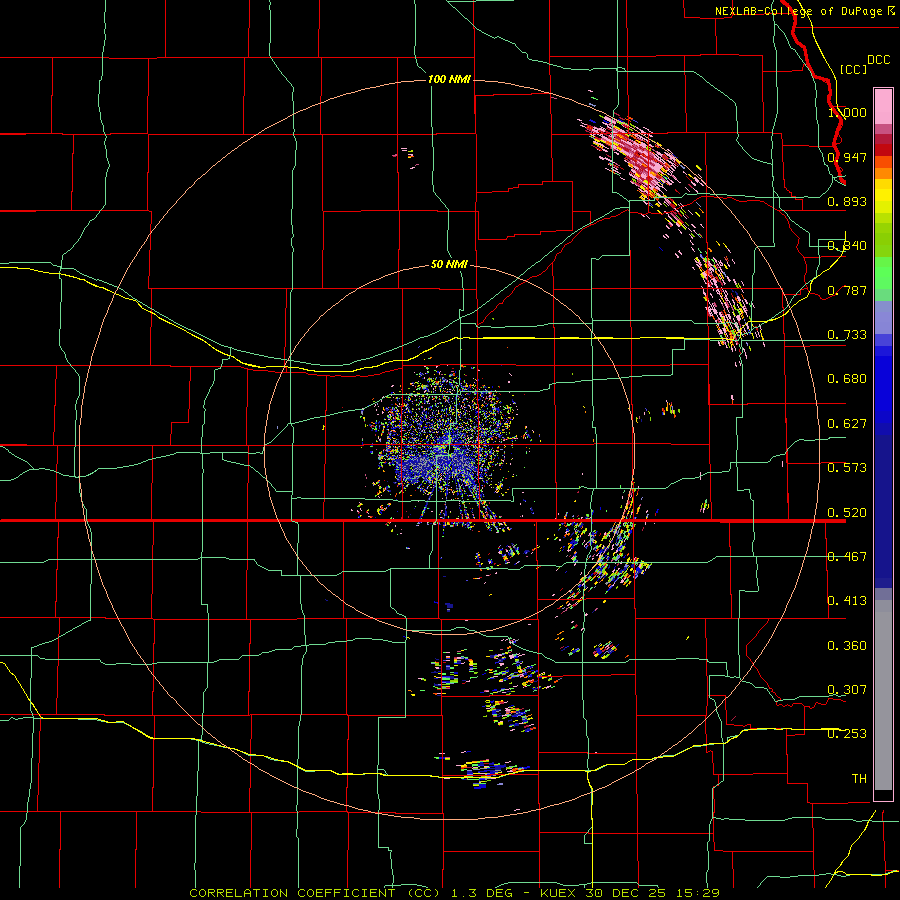Click the 50 NMI range ring label
The height and width of the screenshot is (900, 900).
(x=449, y=264)
